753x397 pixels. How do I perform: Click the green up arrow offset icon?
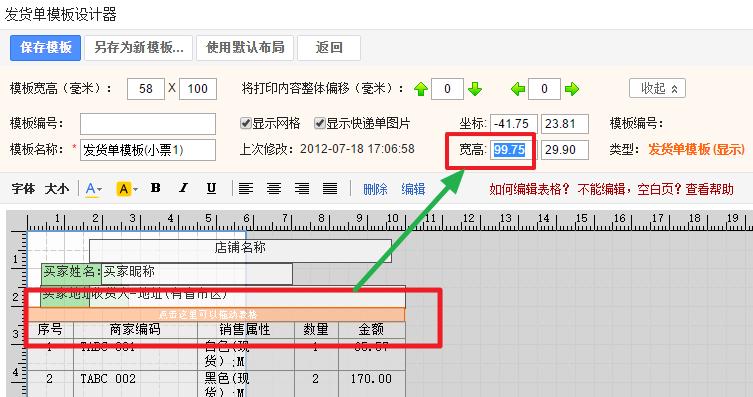(421, 89)
